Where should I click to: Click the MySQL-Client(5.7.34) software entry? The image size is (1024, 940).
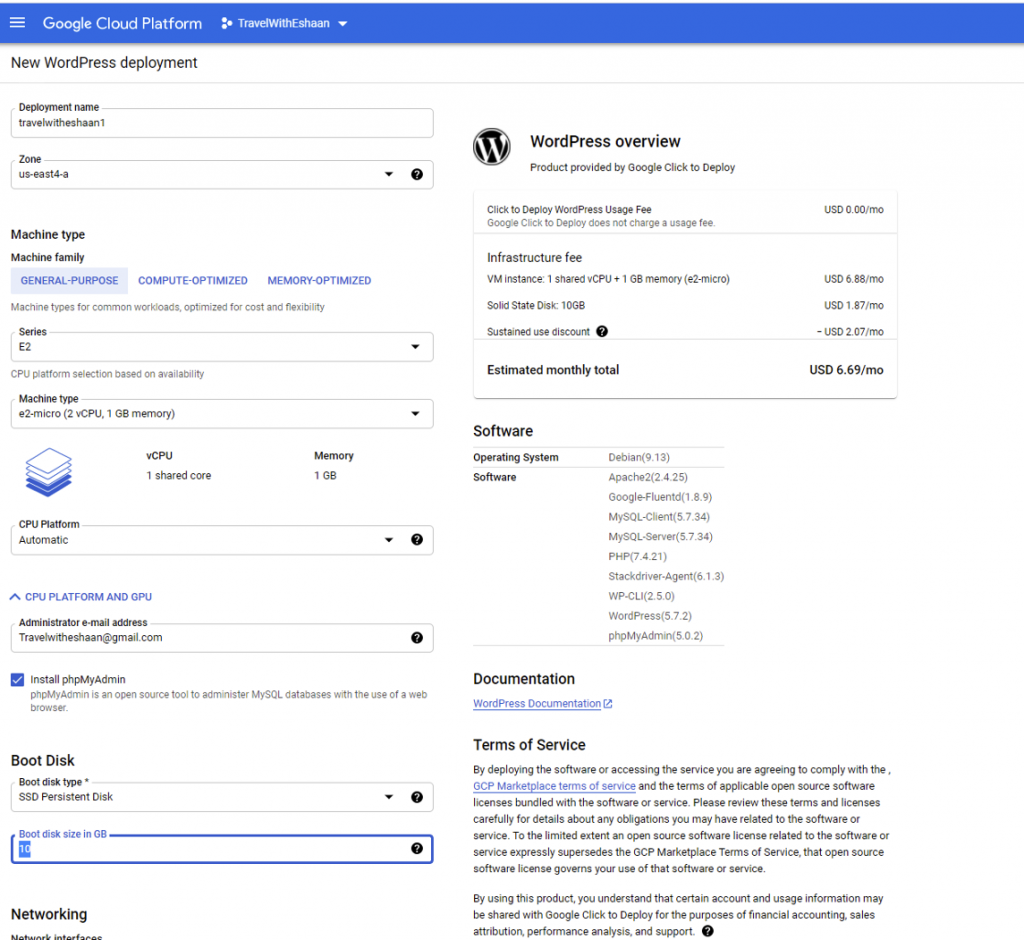tap(659, 517)
